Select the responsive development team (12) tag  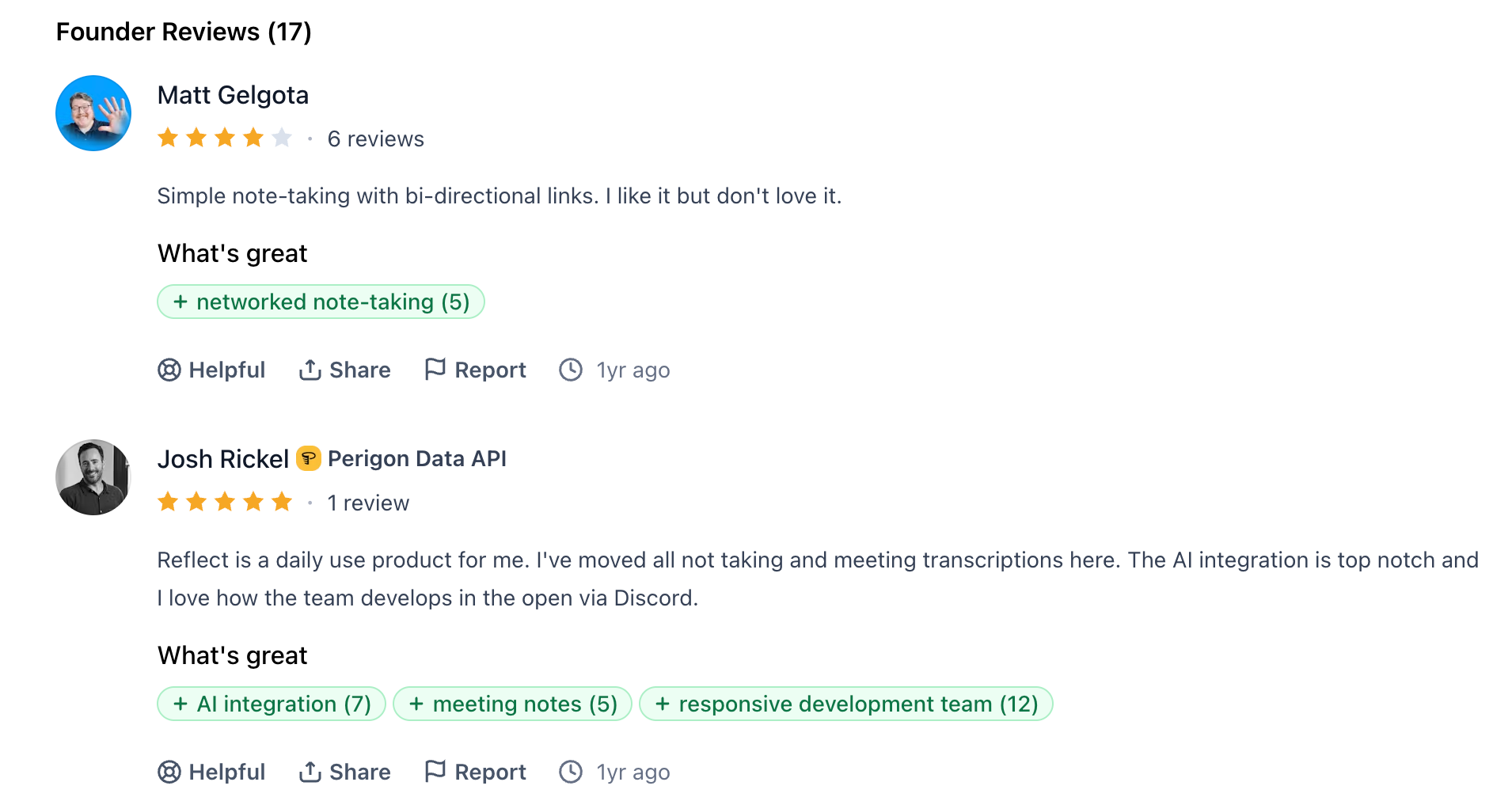845,704
